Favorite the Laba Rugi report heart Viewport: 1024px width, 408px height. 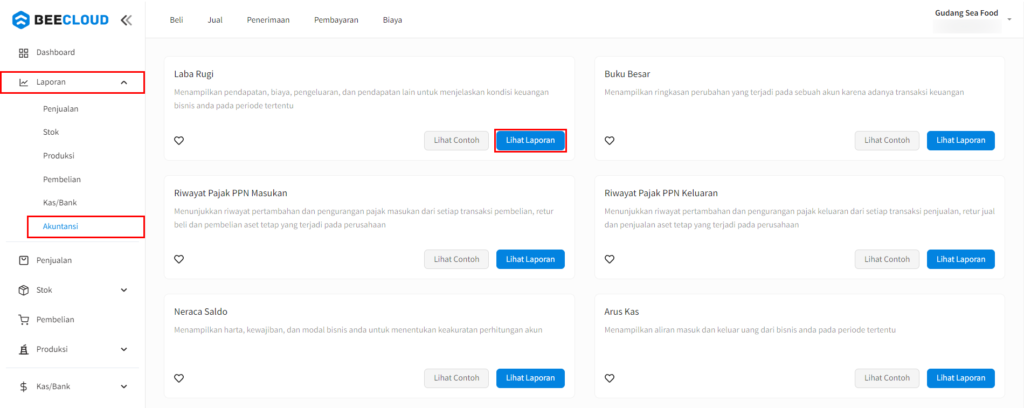click(x=179, y=141)
